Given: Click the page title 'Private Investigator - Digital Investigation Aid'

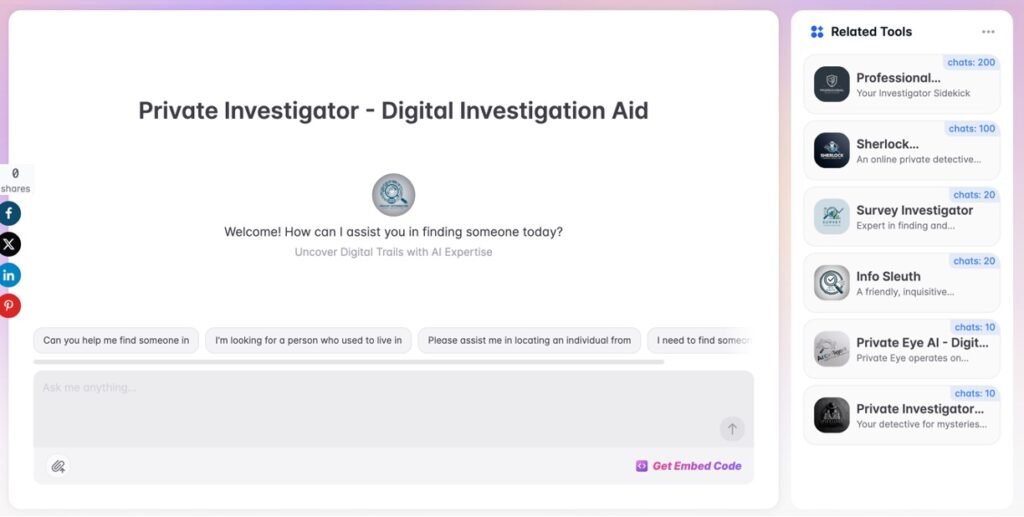Looking at the screenshot, I should click(x=393, y=110).
